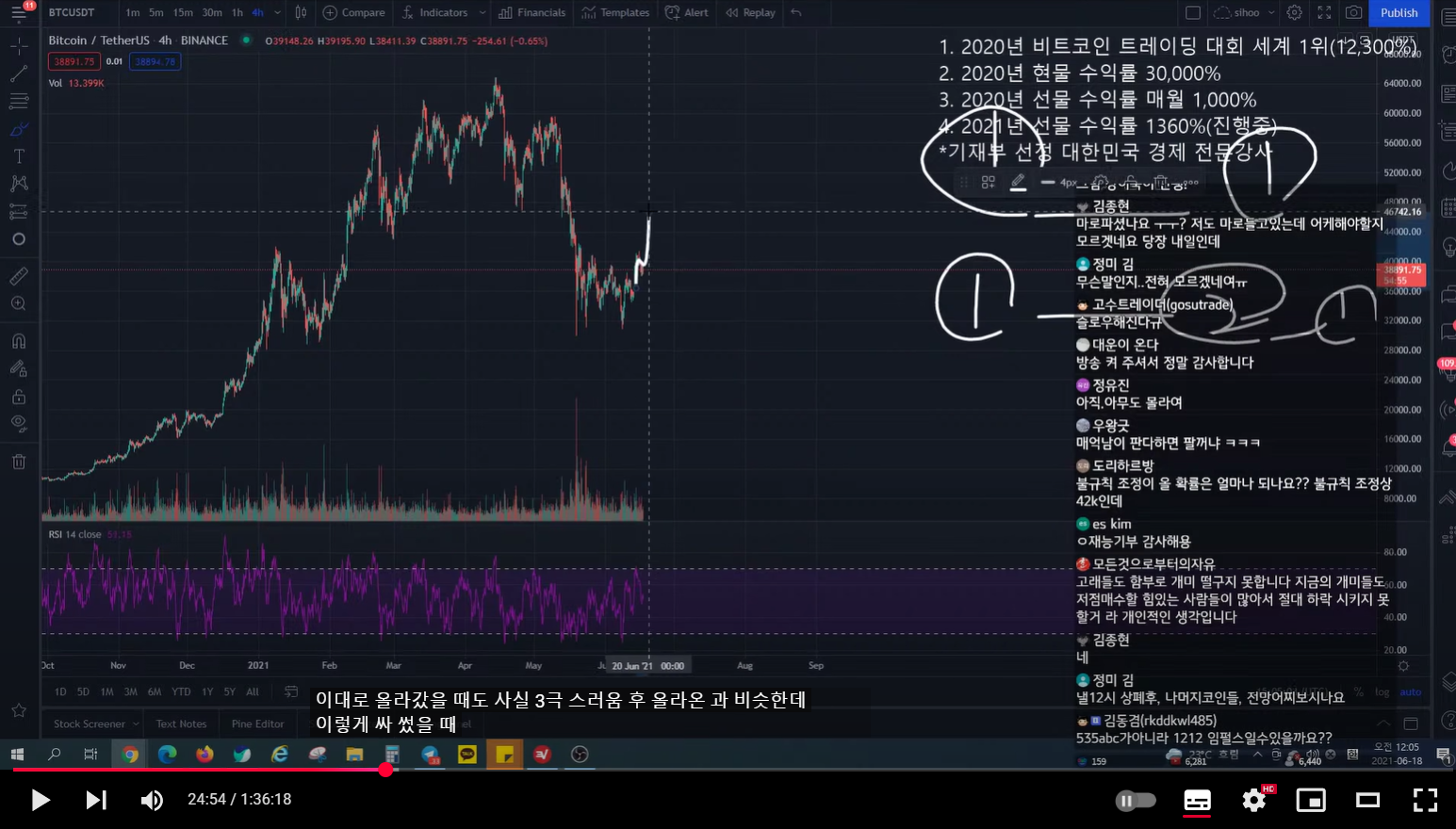
Task: Open the patterns drawing tools
Action: tap(19, 184)
